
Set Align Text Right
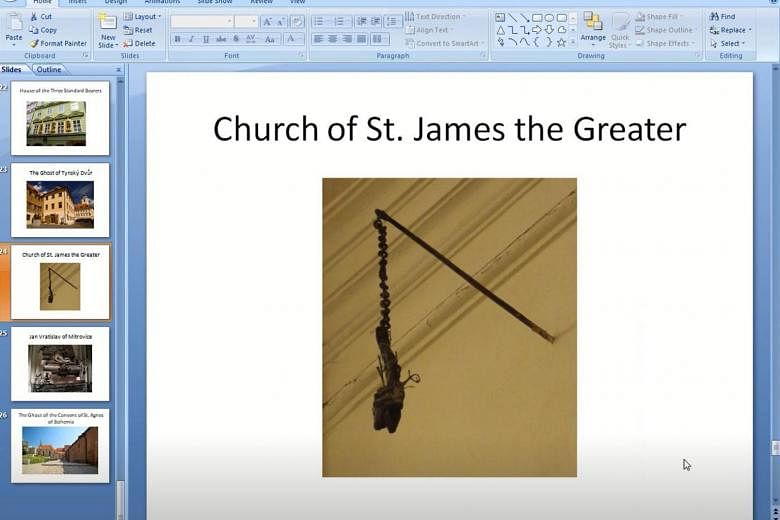click(347, 39)
